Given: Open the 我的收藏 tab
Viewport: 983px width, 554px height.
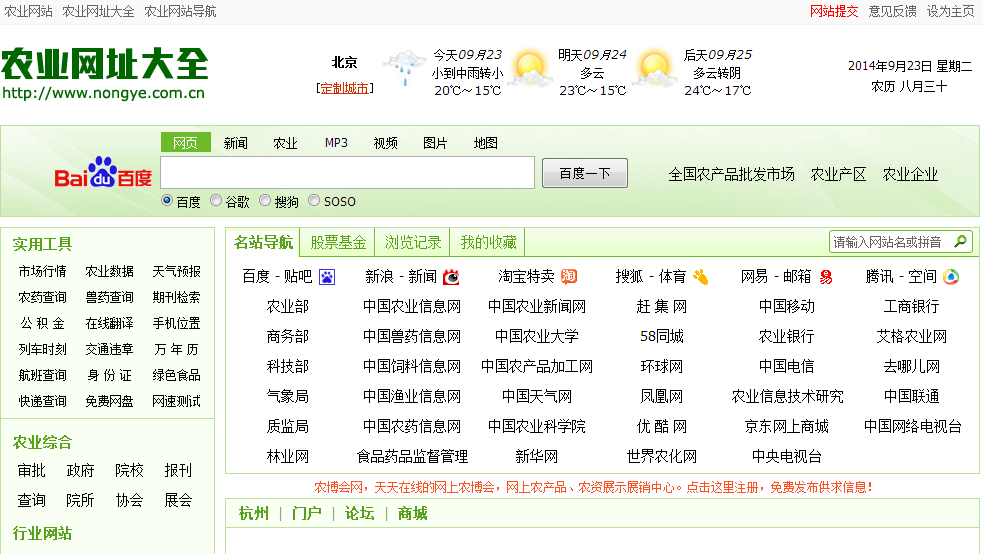Looking at the screenshot, I should [x=488, y=243].
